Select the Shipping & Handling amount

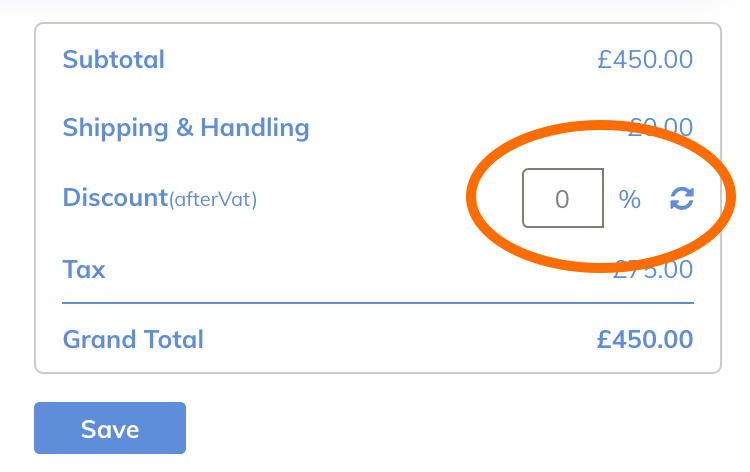[x=660, y=128]
